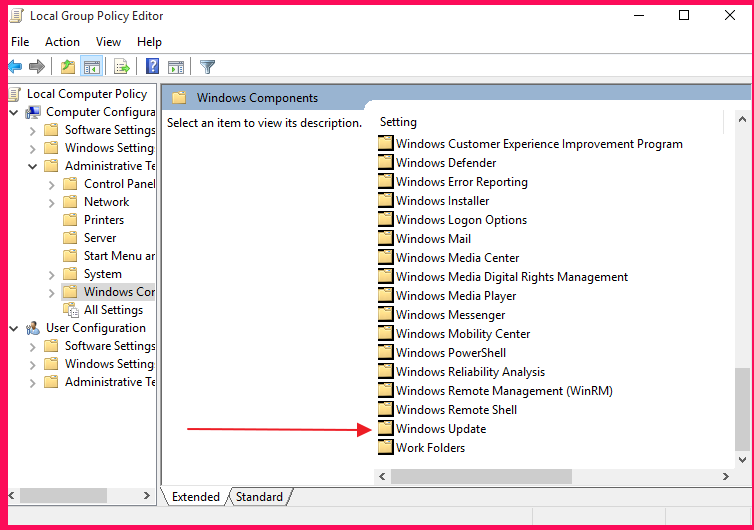Image resolution: width=754 pixels, height=530 pixels.
Task: Expand the System tree node
Action: [x=52, y=274]
